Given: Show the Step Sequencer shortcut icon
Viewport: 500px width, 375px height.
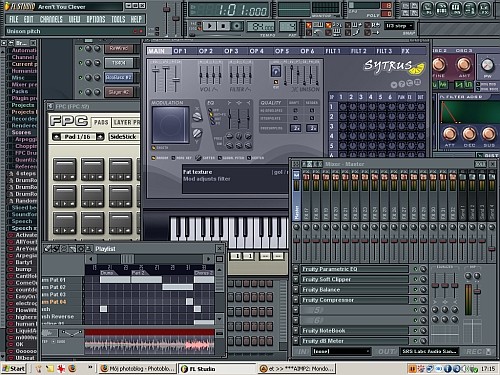Looking at the screenshot, I should tap(442, 9).
